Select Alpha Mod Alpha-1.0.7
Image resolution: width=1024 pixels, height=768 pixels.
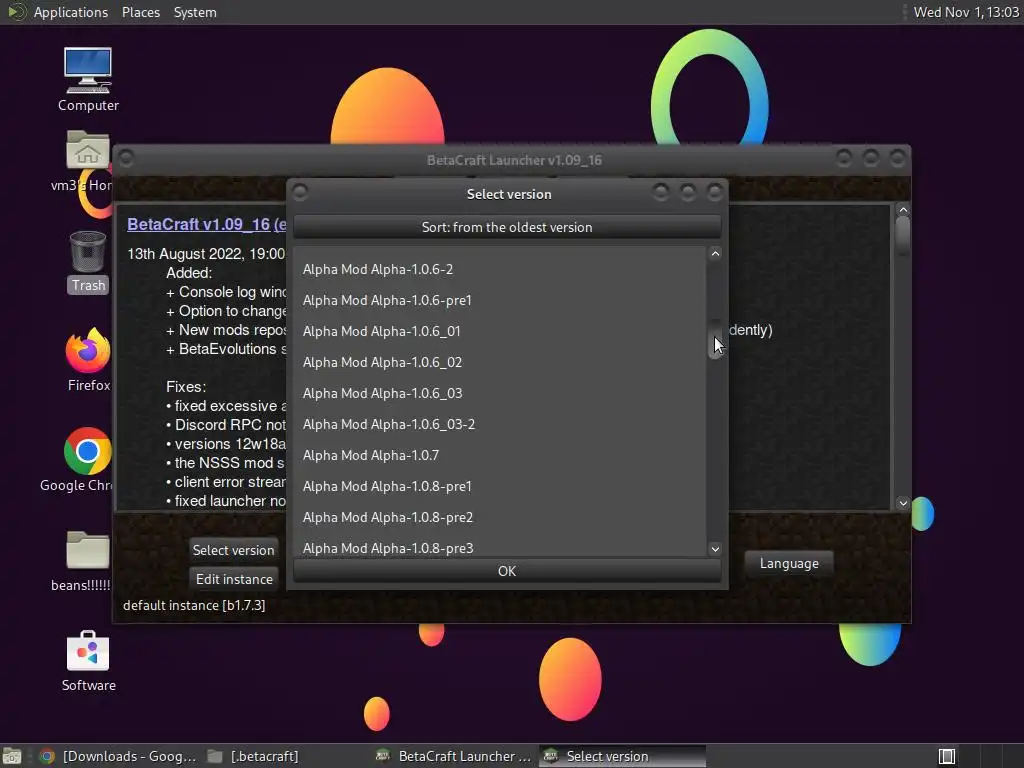click(x=500, y=455)
